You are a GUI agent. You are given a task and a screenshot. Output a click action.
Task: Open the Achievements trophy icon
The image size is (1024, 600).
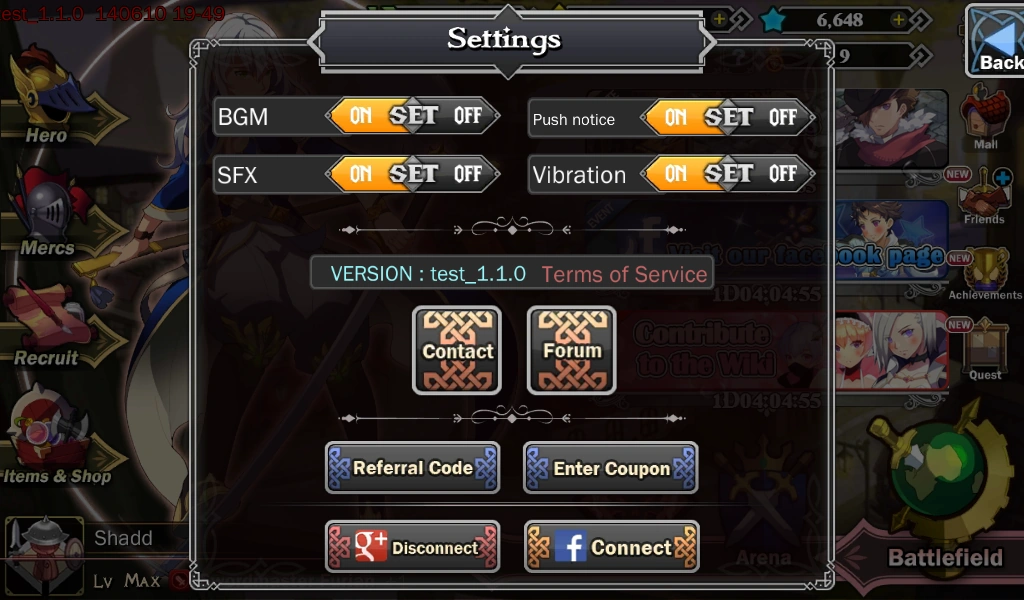tap(985, 268)
